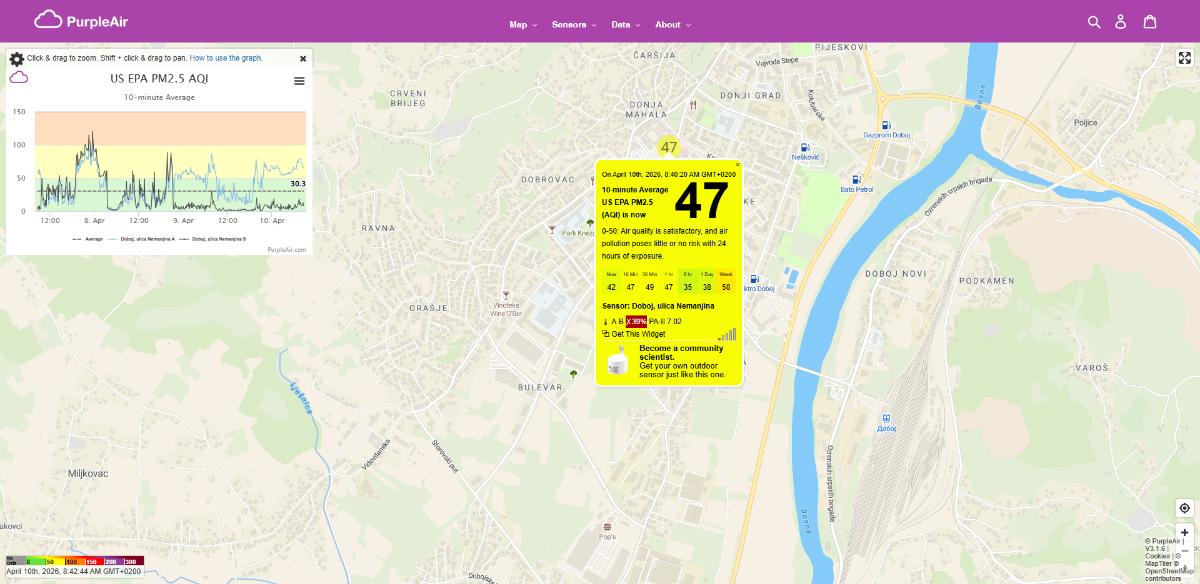The image size is (1200, 584).
Task: Switch the popup sensor to channel B
Action: pyautogui.click(x=621, y=320)
